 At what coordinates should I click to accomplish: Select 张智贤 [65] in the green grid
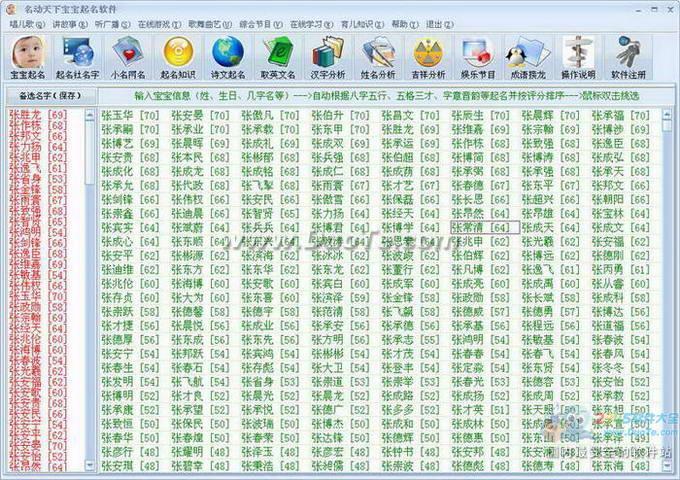click(x=270, y=213)
